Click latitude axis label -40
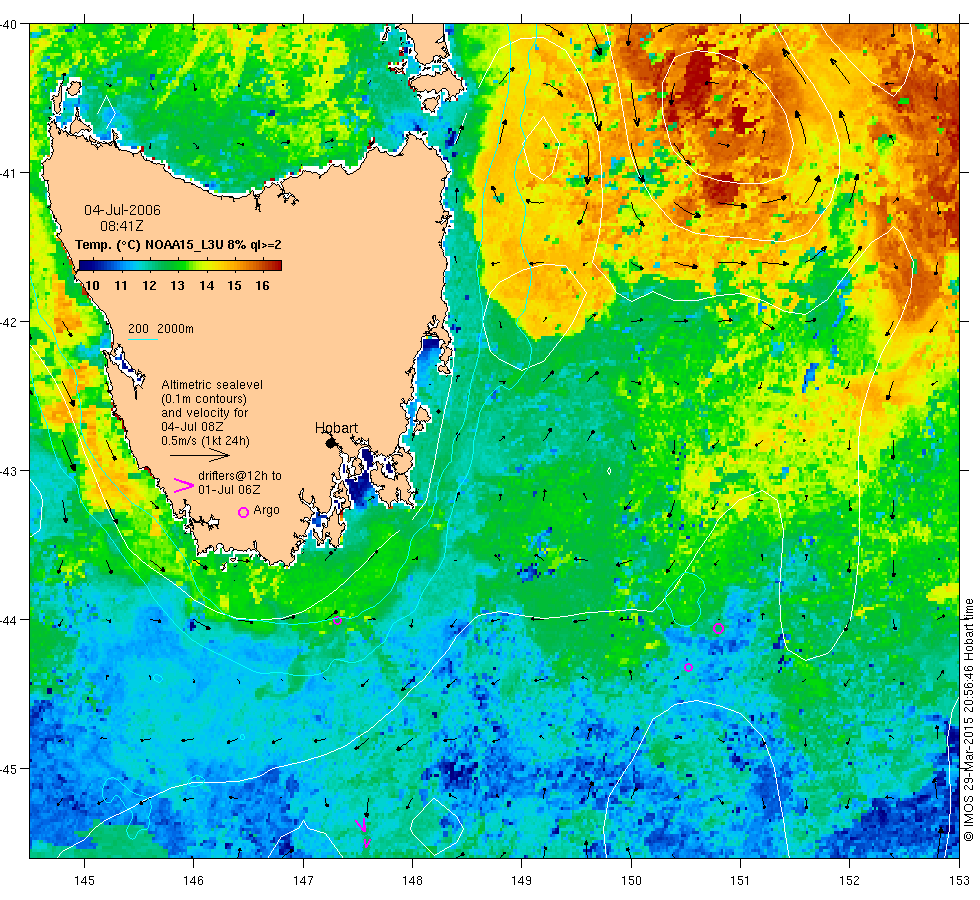Screen dimensions: 980x900 click(x=9, y=24)
